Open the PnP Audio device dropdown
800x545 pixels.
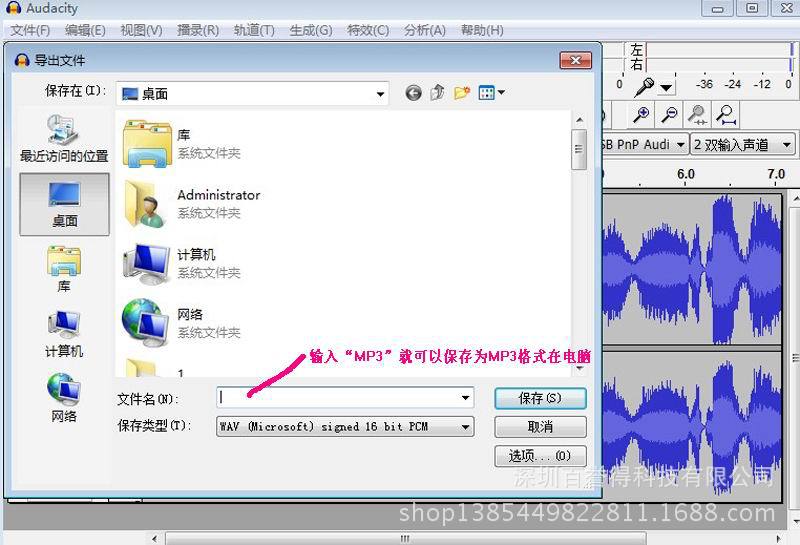pyautogui.click(x=644, y=145)
